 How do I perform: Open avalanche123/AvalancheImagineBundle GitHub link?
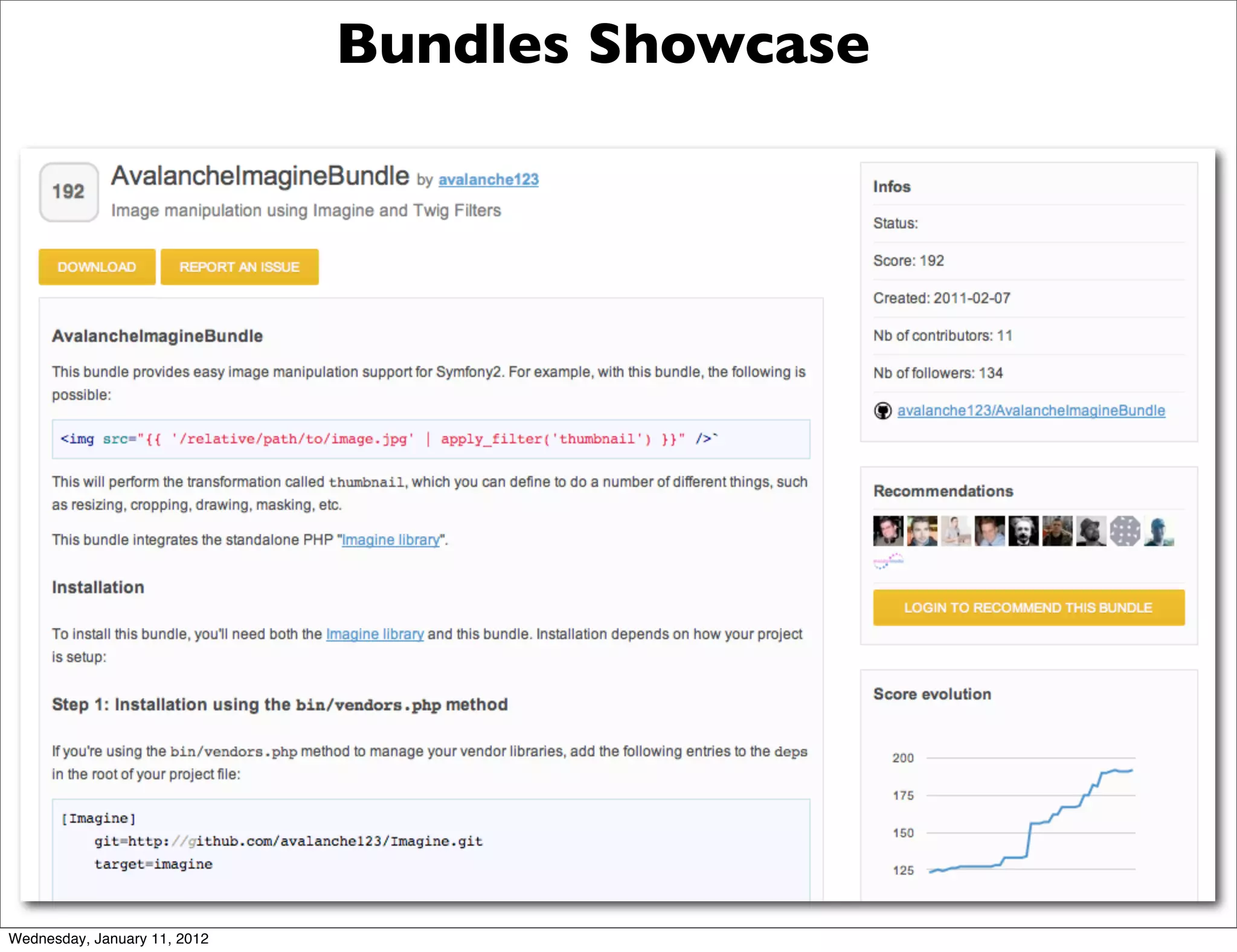tap(1031, 411)
